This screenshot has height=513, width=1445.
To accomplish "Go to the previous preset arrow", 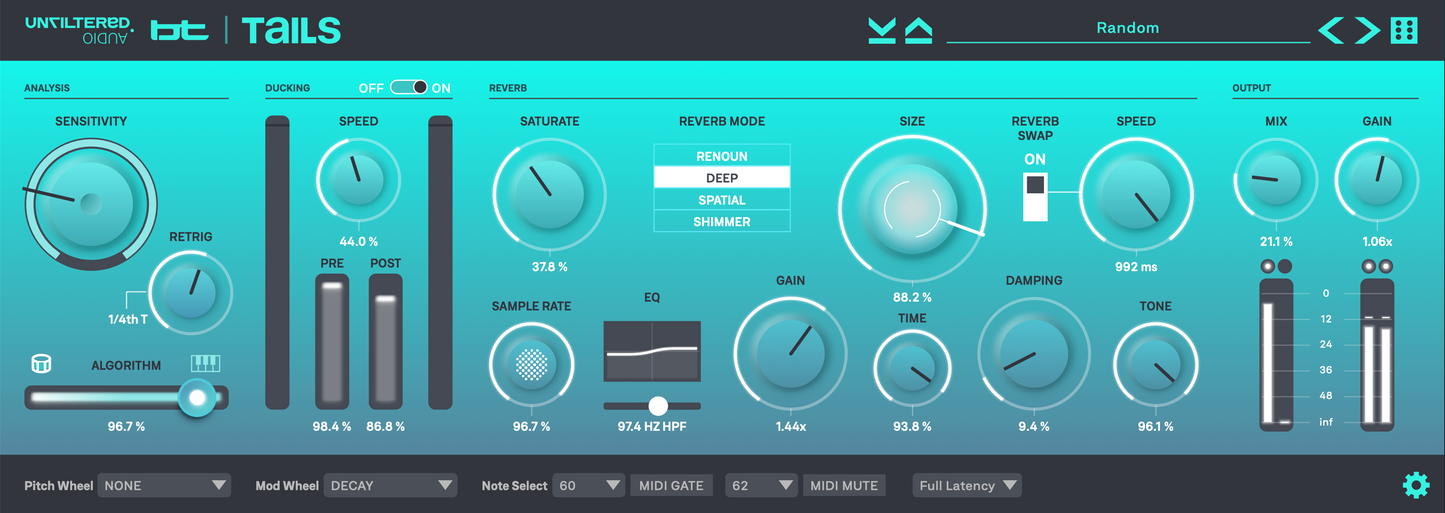I will tap(1331, 30).
